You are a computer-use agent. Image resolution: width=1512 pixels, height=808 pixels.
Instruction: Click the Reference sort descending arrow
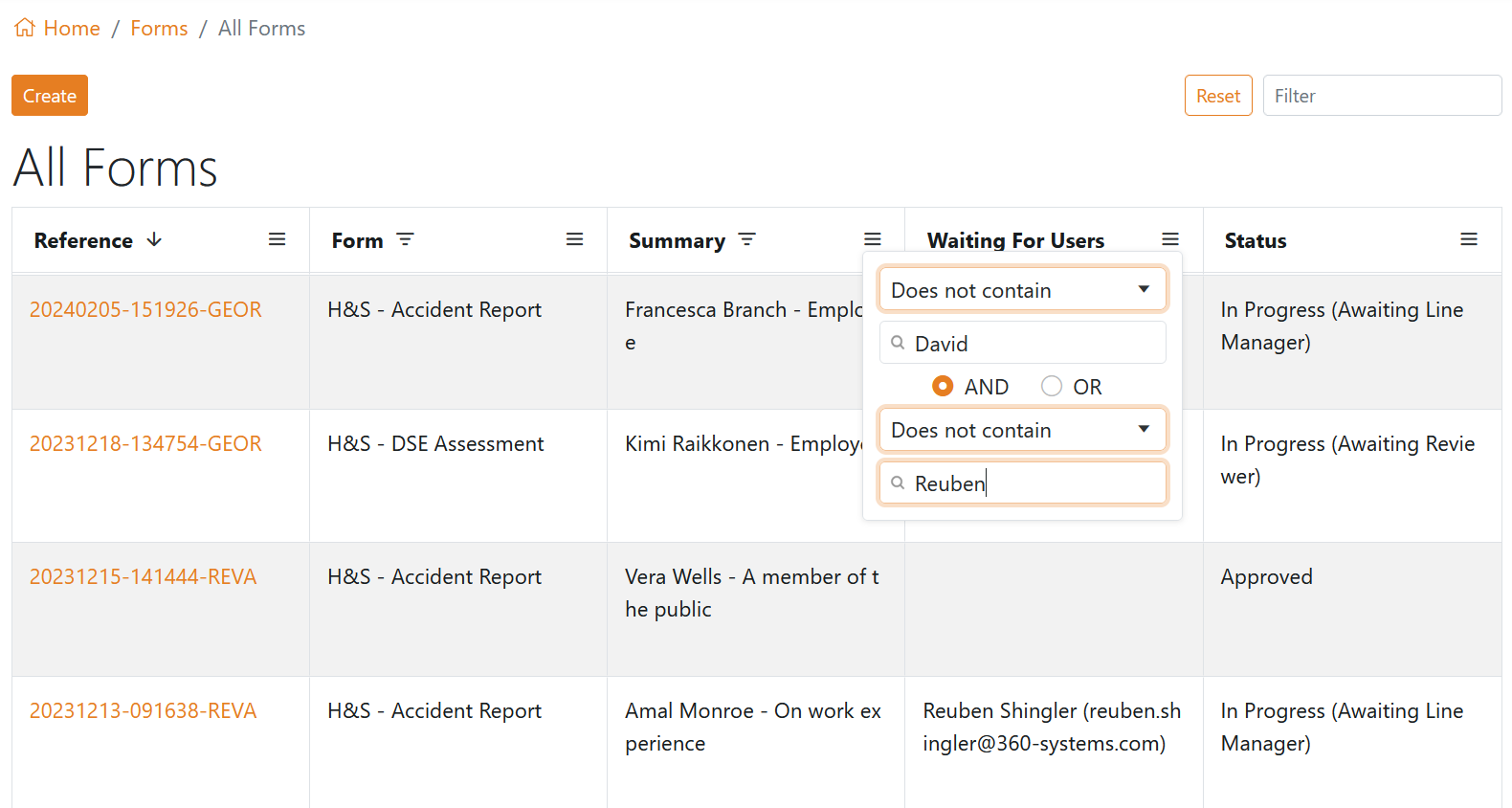154,239
